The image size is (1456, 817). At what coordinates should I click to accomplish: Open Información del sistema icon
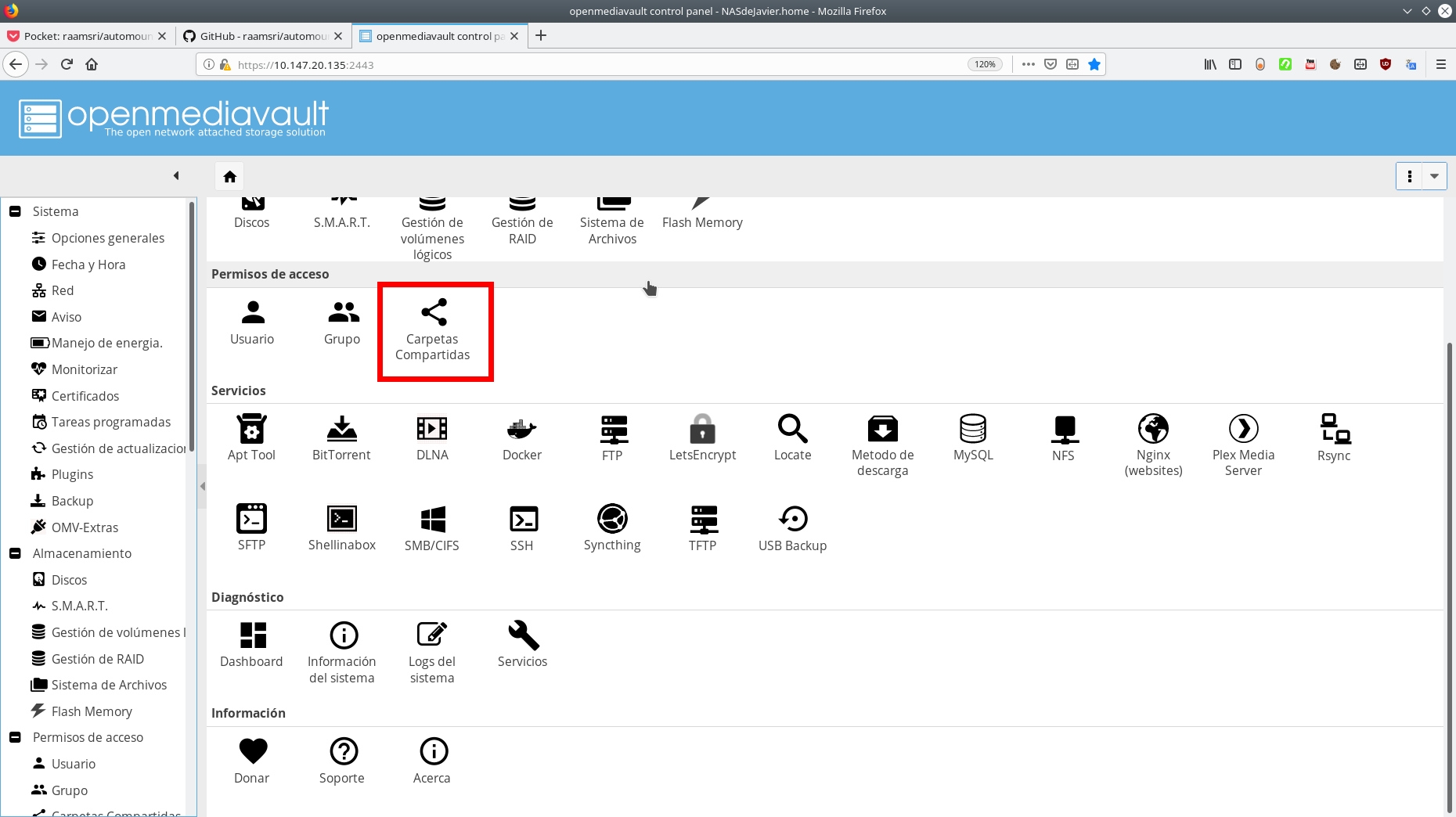click(x=342, y=653)
